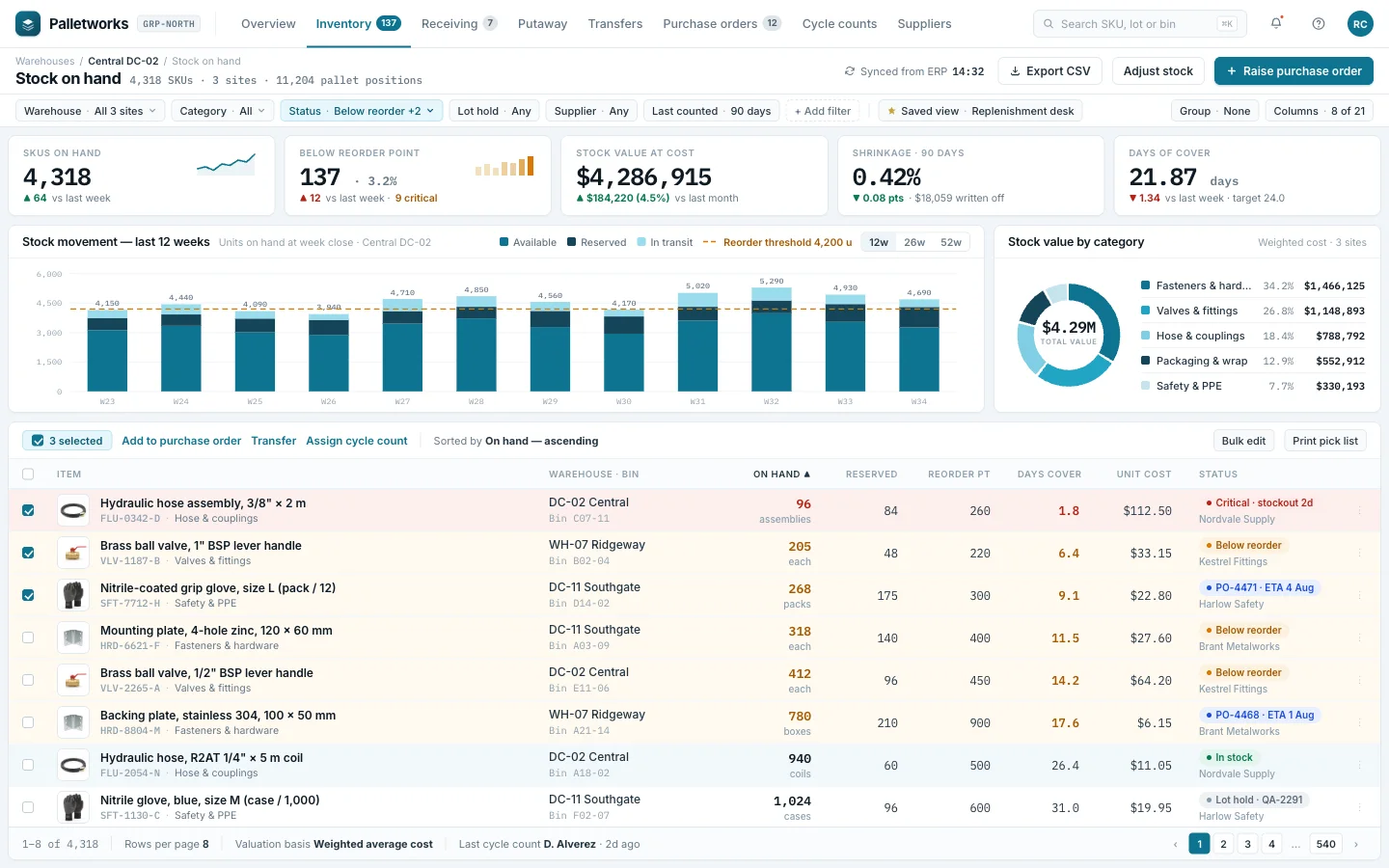1389x868 pixels.
Task: Switch to Receiving tab
Action: pos(459,24)
